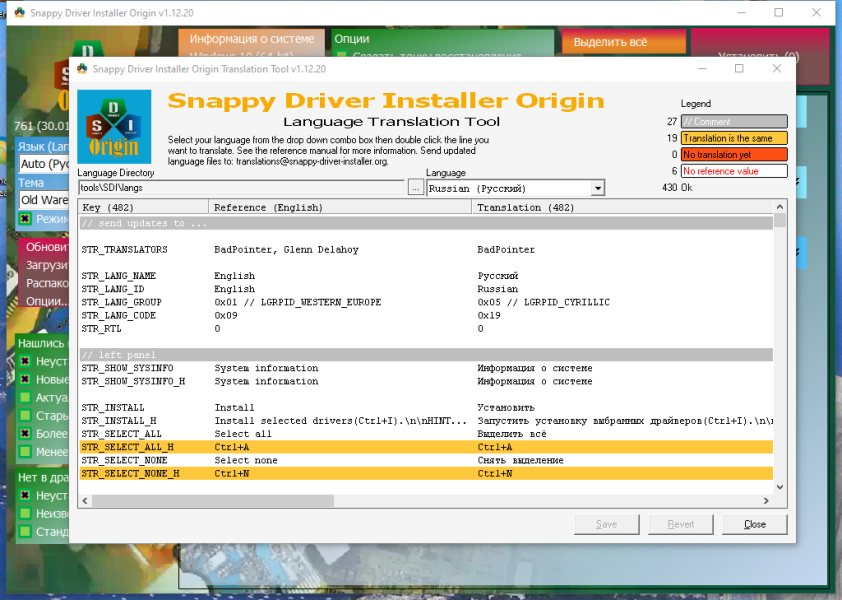Image resolution: width=842 pixels, height=600 pixels.
Task: Click the vertical scrollbar down arrow
Action: 780,487
